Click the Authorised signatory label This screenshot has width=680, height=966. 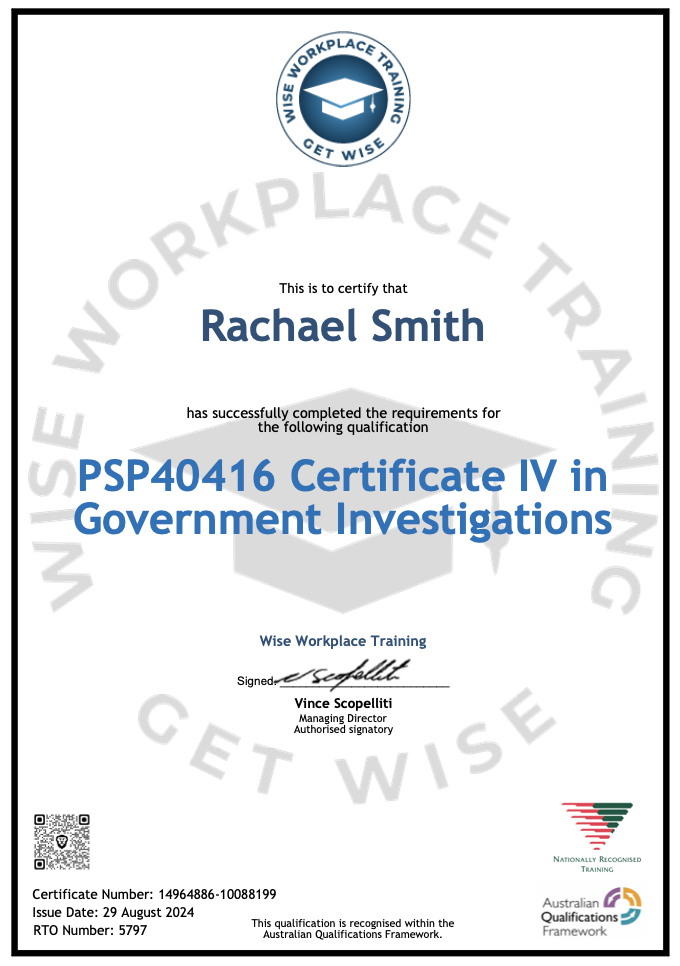(343, 730)
